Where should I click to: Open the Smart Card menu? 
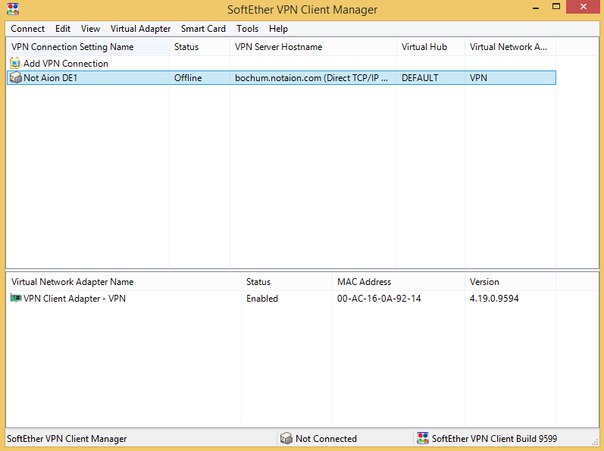click(x=203, y=29)
